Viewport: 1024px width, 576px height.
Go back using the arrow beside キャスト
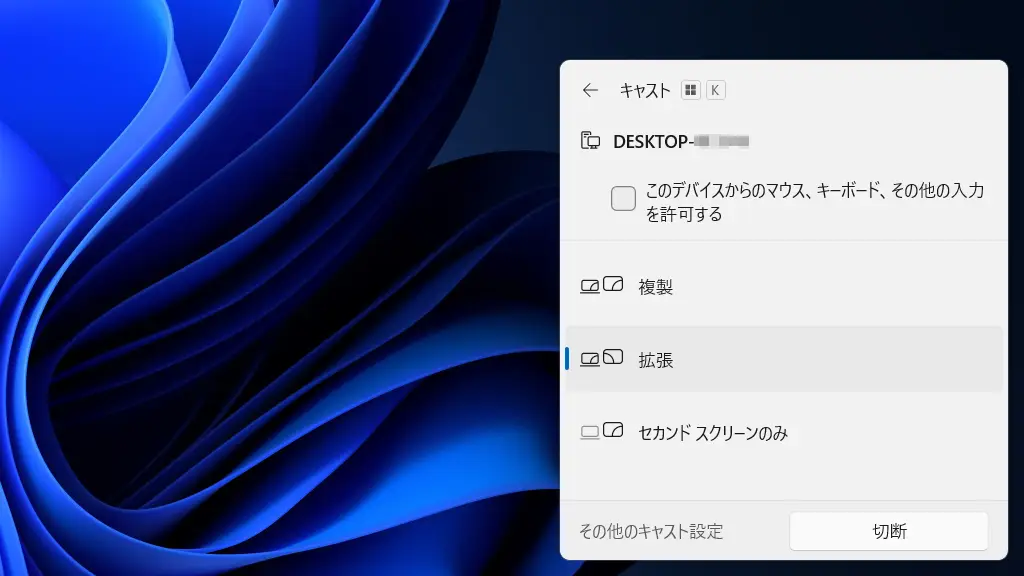[x=590, y=90]
